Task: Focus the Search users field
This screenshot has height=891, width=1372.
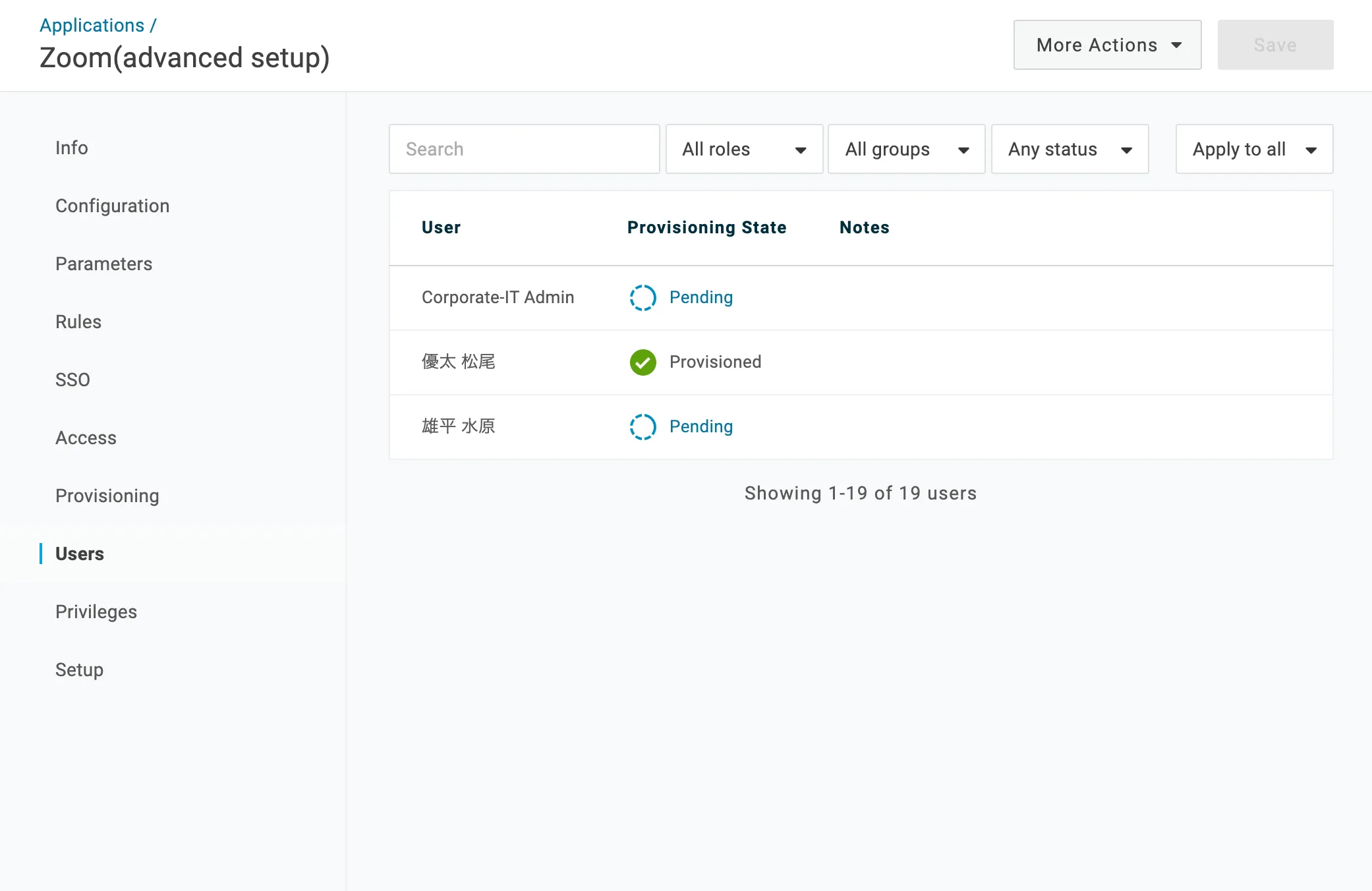Action: pyautogui.click(x=524, y=149)
